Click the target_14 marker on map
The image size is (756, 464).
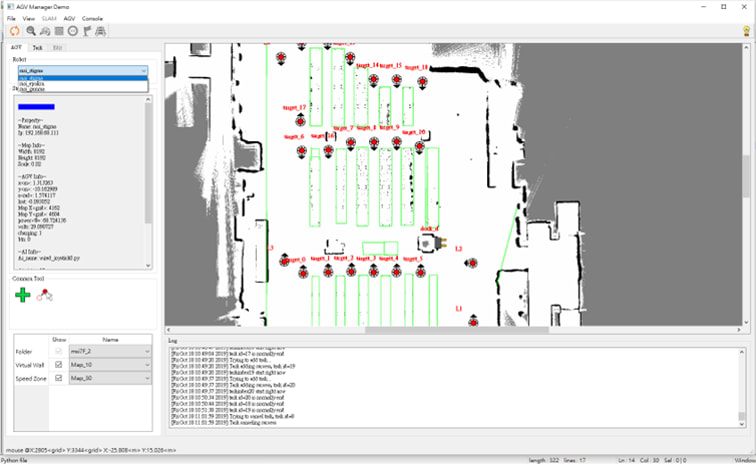tap(374, 79)
